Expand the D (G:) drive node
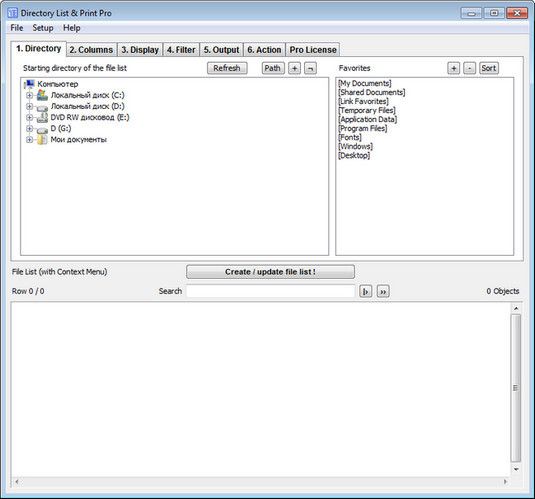Image resolution: width=535 pixels, height=499 pixels. (x=30, y=129)
